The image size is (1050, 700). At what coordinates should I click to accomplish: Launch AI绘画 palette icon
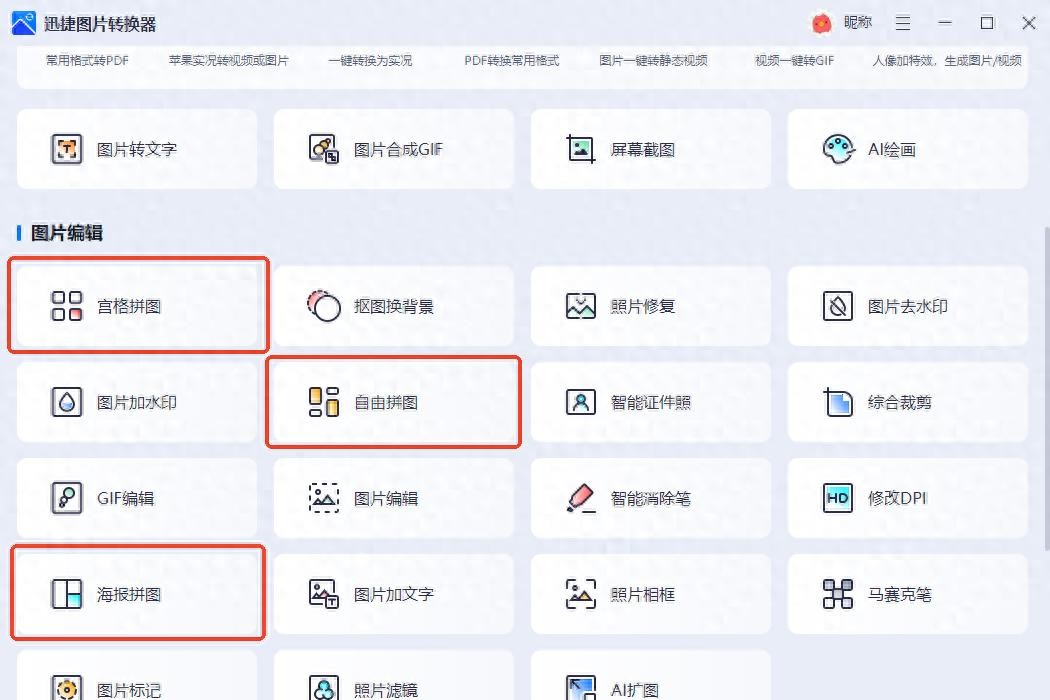pos(838,149)
